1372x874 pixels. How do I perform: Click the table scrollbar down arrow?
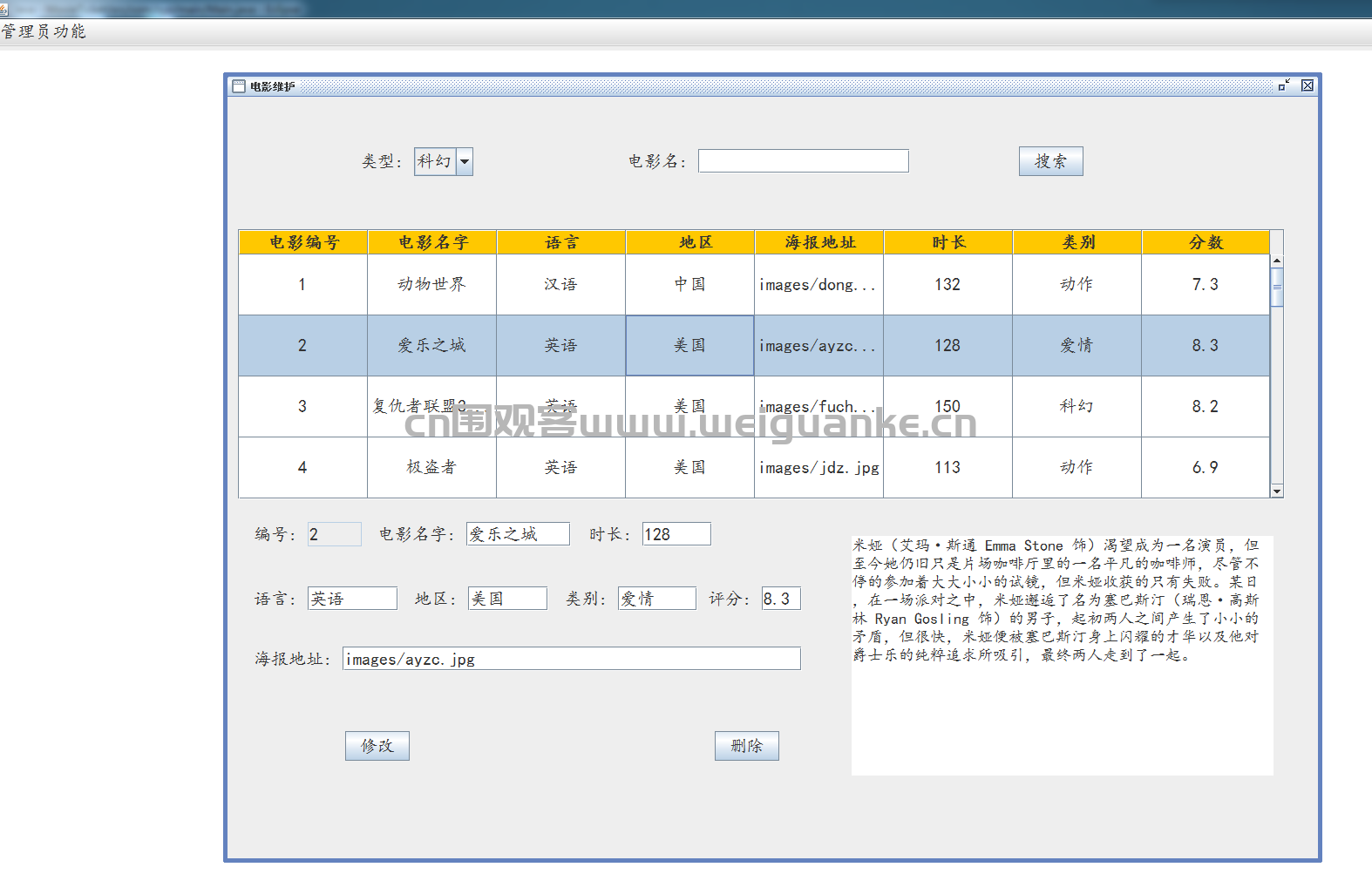pyautogui.click(x=1277, y=491)
